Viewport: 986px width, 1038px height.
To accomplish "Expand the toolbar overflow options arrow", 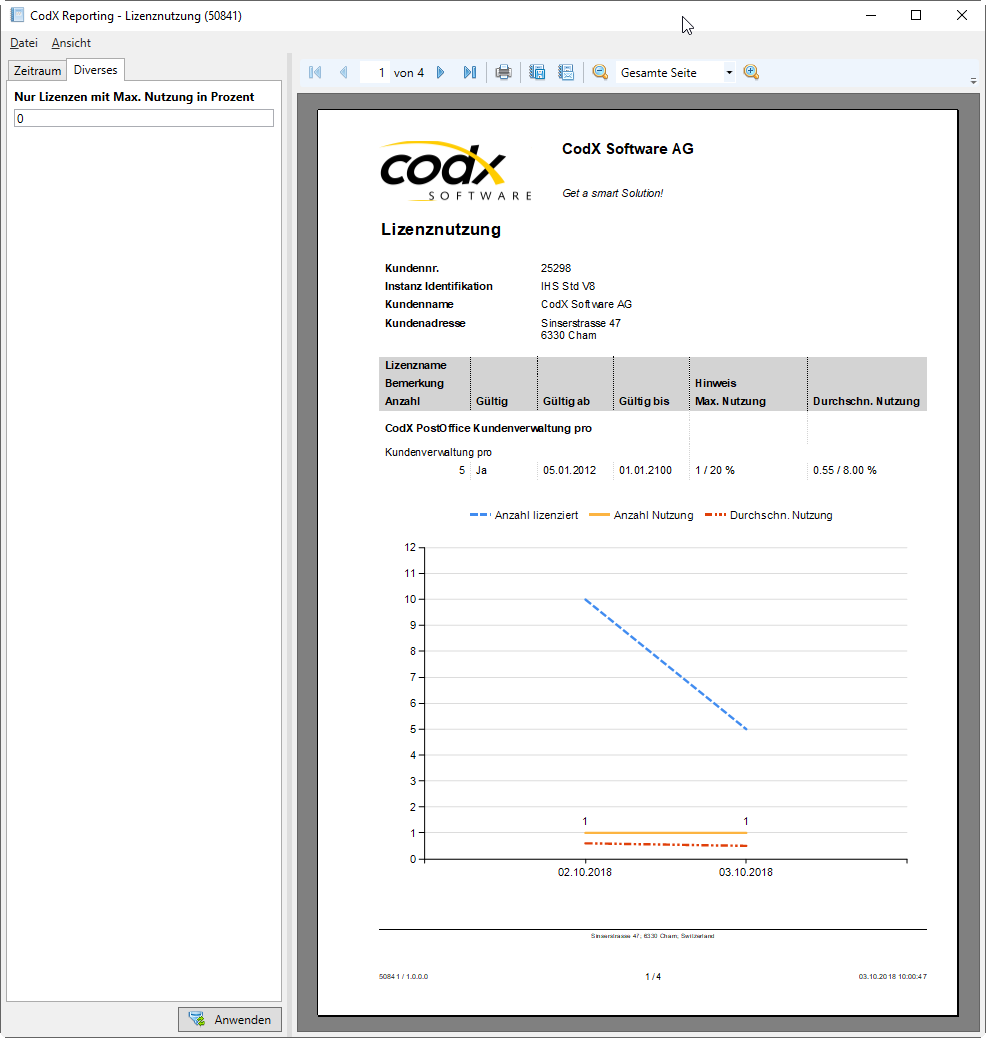I will [x=973, y=81].
